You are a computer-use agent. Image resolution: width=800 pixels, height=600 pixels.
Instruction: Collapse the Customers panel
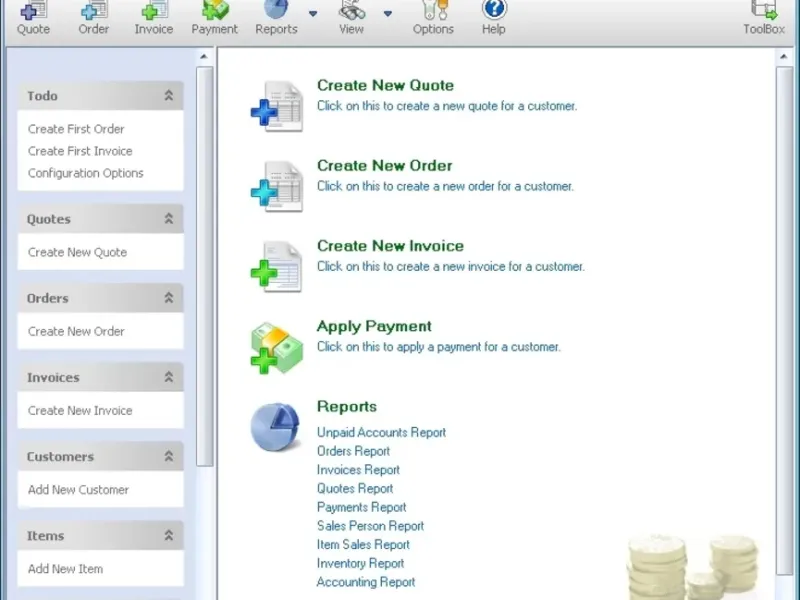[x=168, y=456]
